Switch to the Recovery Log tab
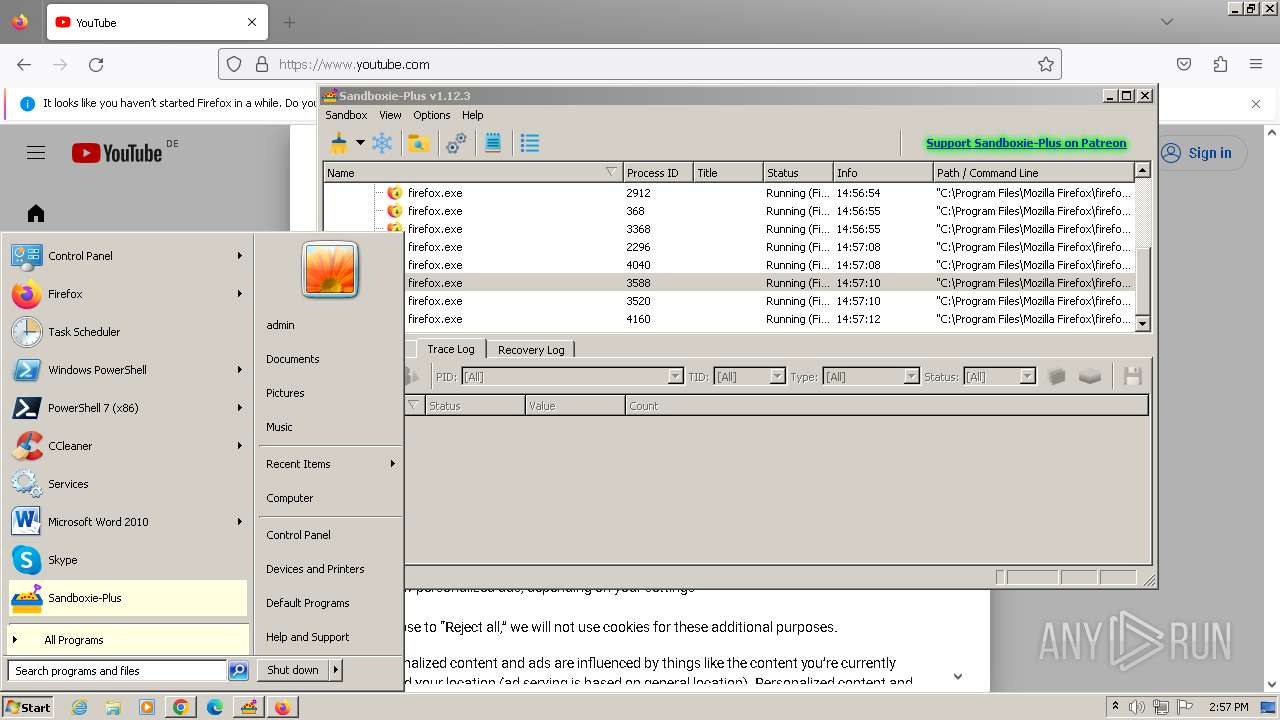 click(531, 350)
